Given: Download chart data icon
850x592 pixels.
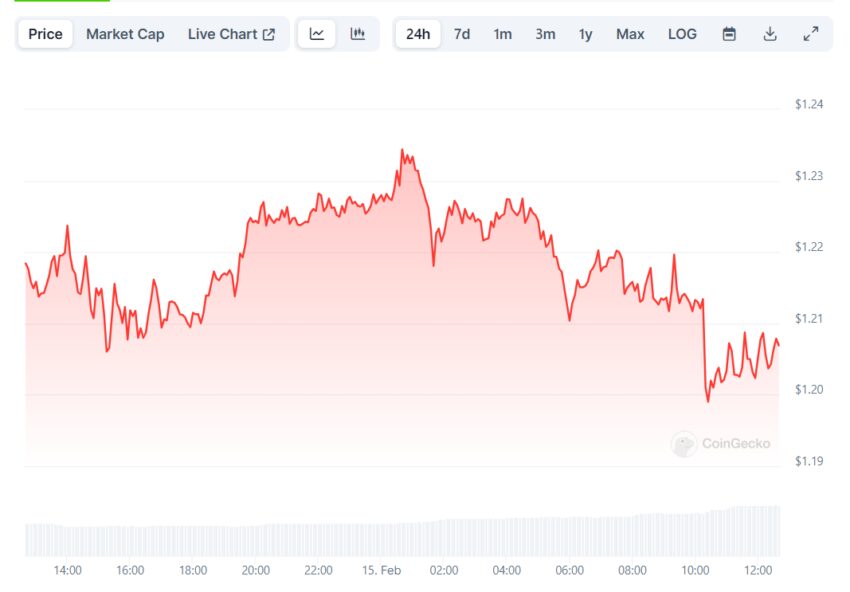Looking at the screenshot, I should coord(770,34).
